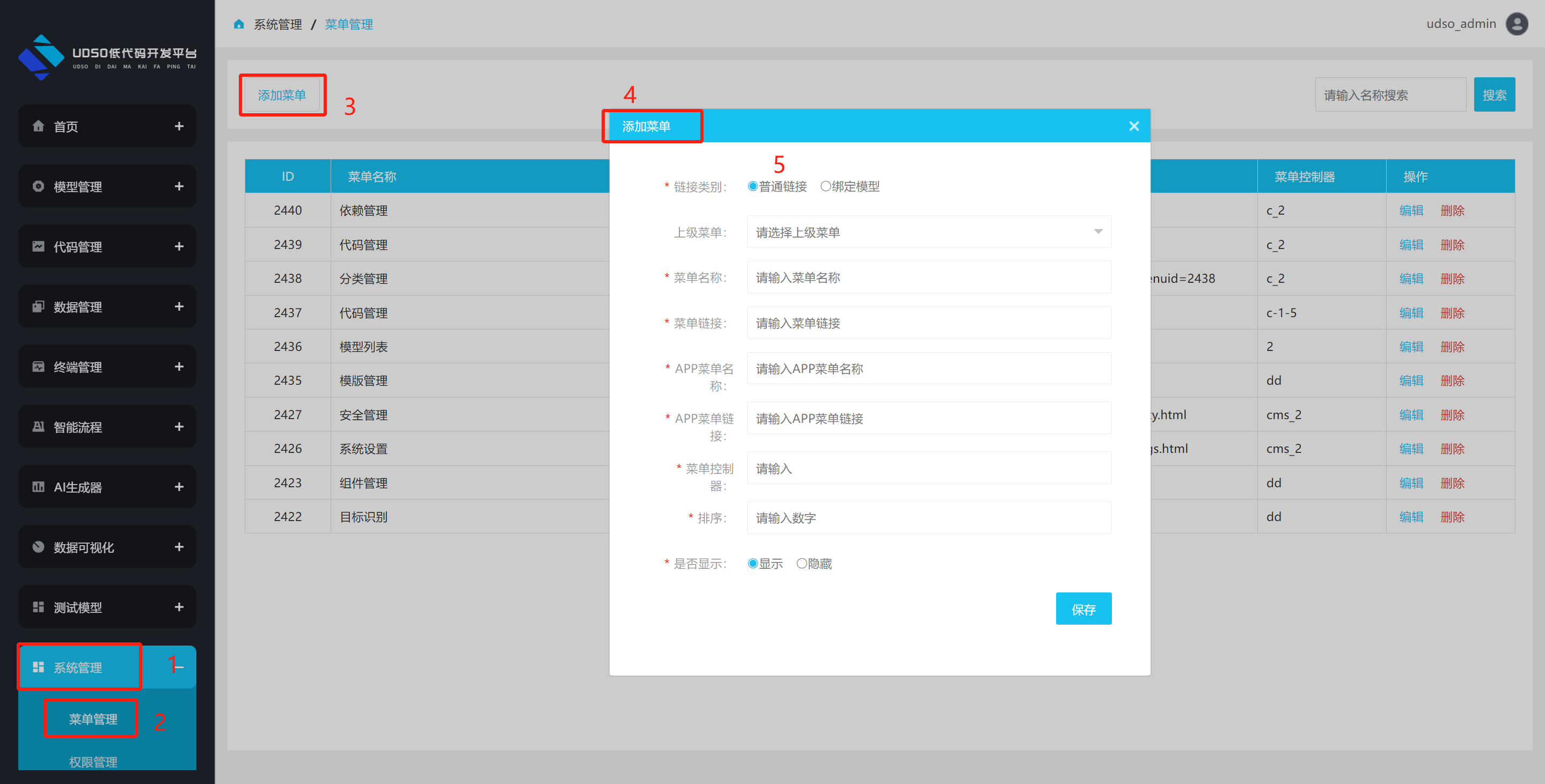The image size is (1545, 784).
Task: Select the 普通链接 radio option
Action: coord(753,187)
